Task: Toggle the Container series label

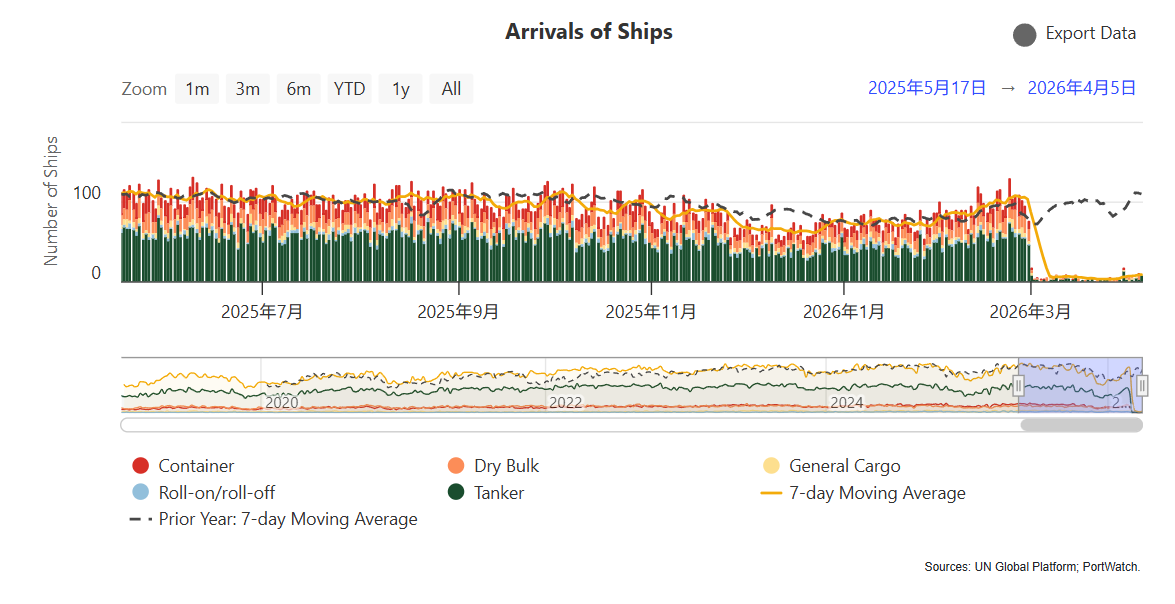Action: pos(196,466)
